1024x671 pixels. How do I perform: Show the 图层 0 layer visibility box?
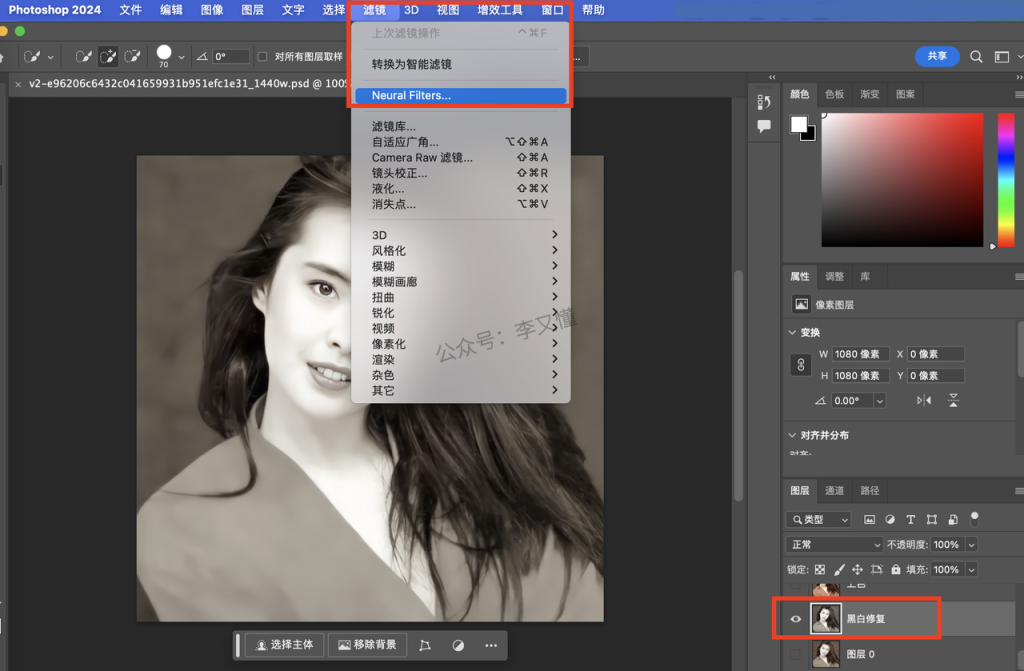pos(795,654)
